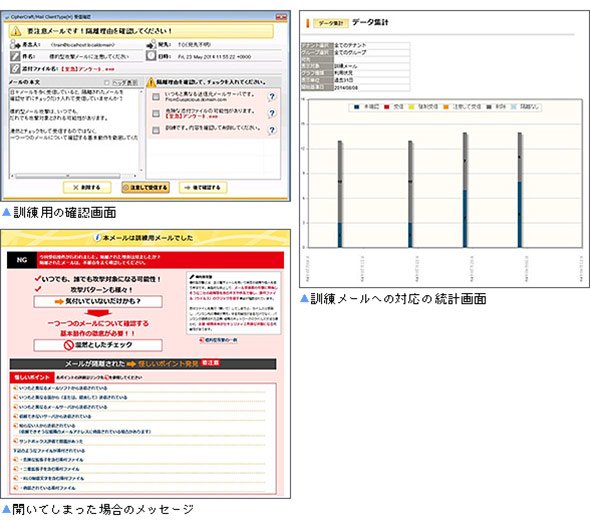The height and width of the screenshot is (522, 590).
Task: Click the icon before 標的型攻撃の一例 link
Action: (202, 340)
